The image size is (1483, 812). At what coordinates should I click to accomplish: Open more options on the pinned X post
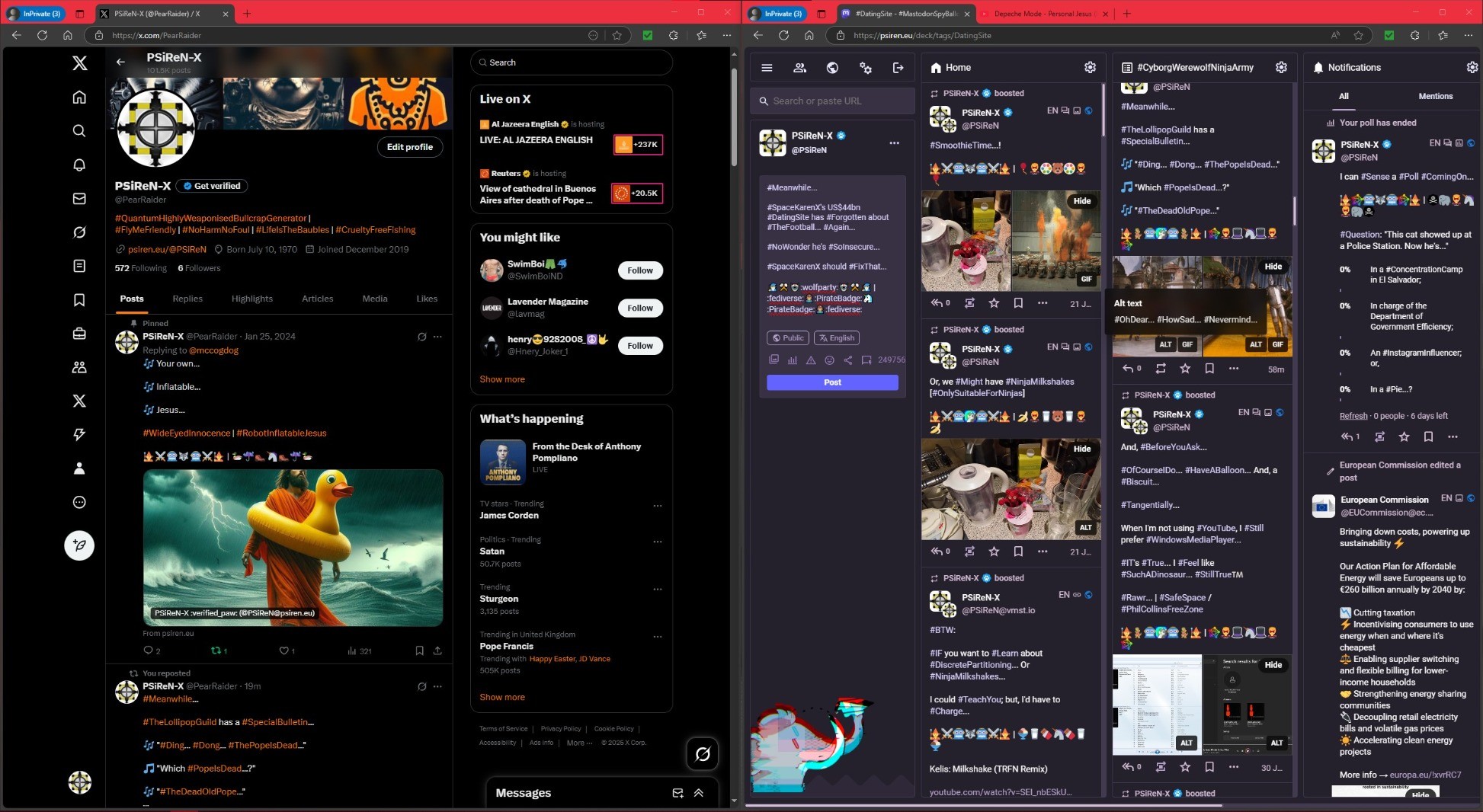pos(437,337)
